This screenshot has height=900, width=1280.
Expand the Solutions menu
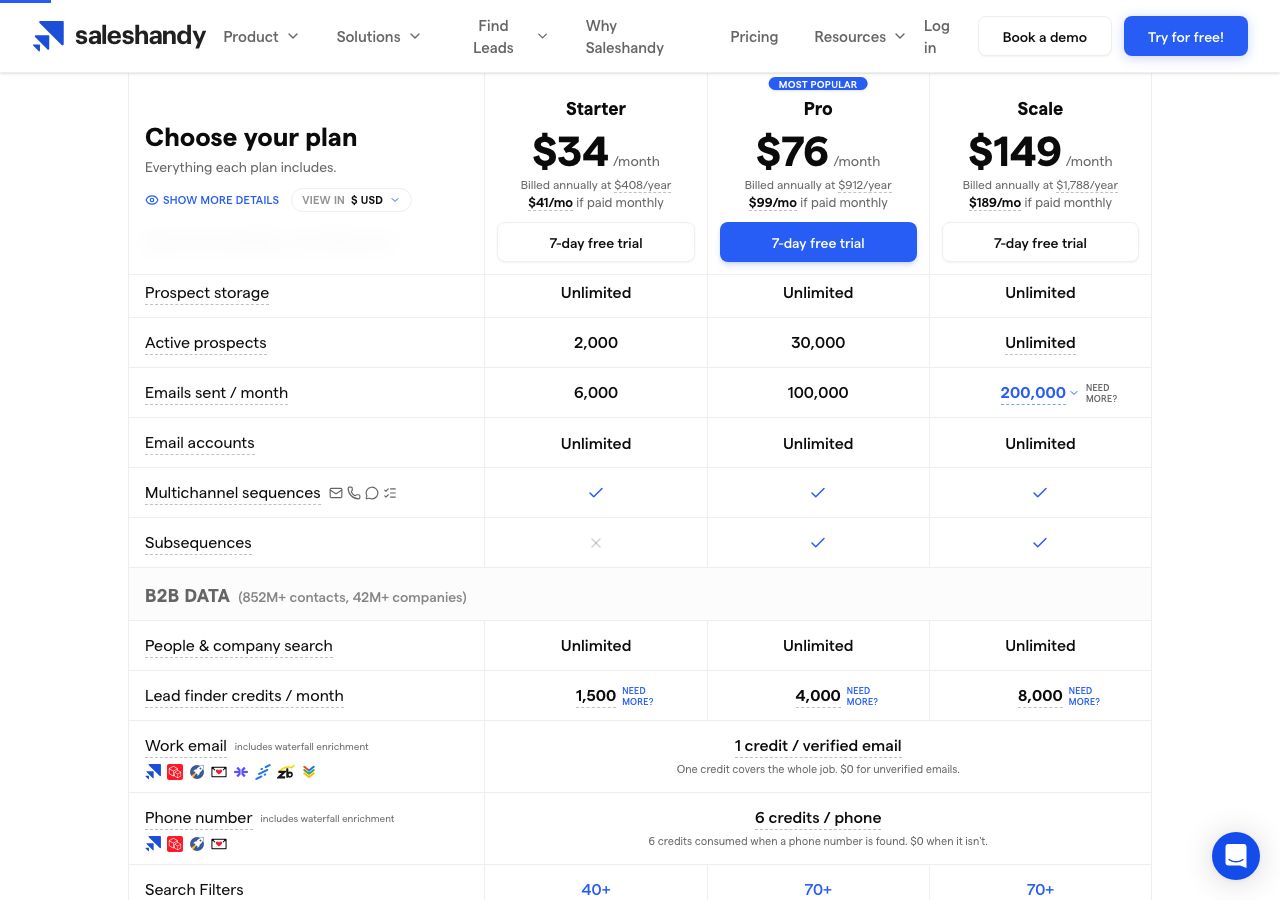(x=378, y=37)
